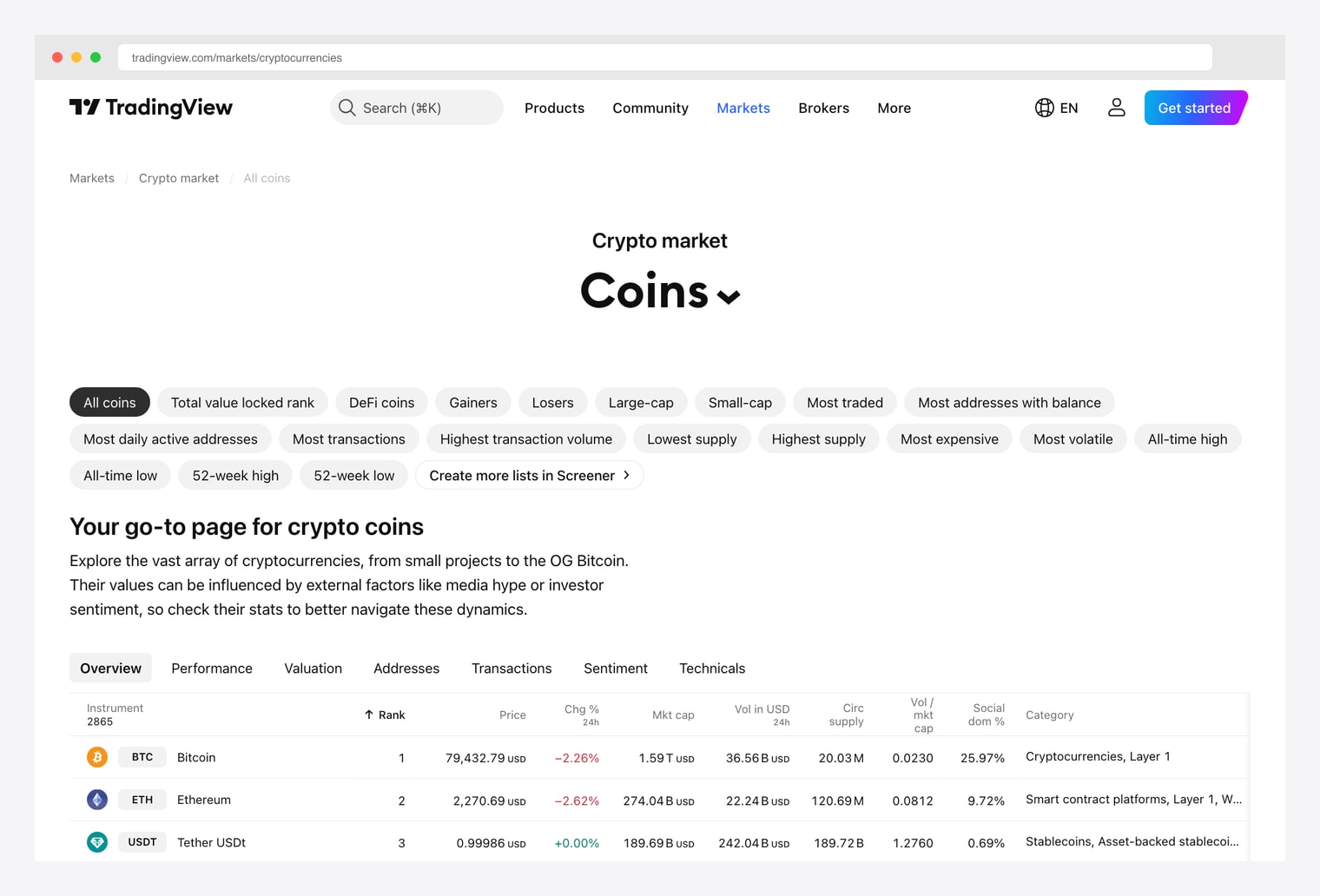
Task: Select Most addresses with balance chip
Action: pyautogui.click(x=1009, y=403)
